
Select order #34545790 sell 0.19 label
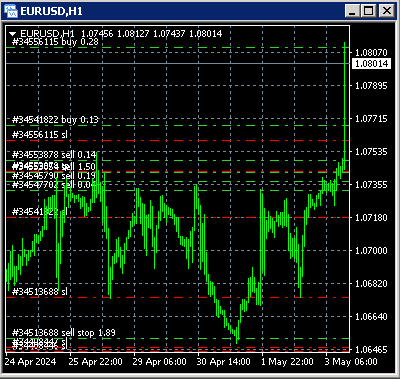[x=54, y=176]
